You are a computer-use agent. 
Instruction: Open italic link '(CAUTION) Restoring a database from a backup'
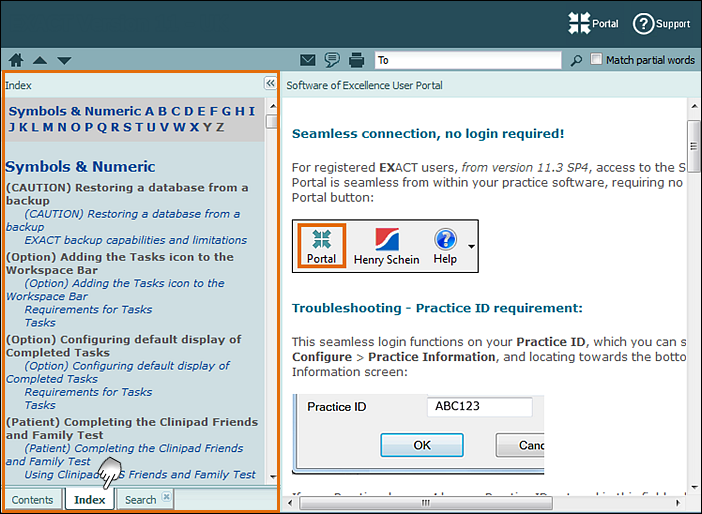[123, 220]
